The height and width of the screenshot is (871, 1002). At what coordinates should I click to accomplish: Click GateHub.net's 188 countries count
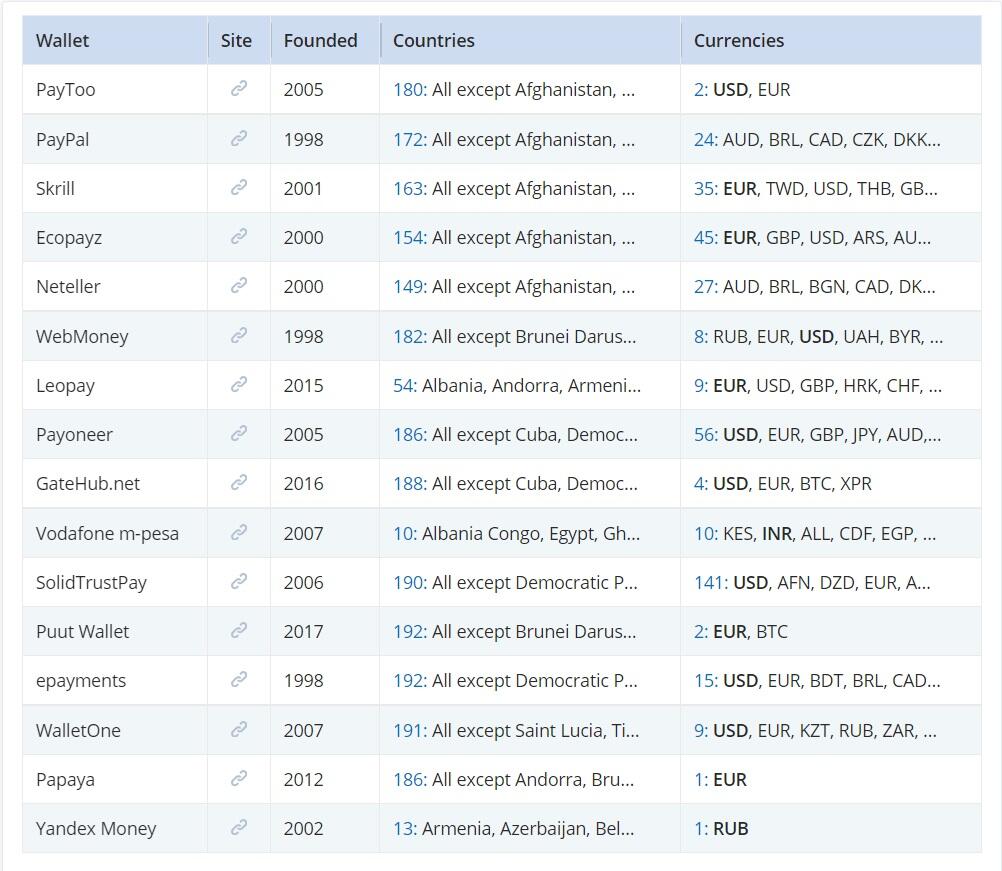(x=410, y=483)
